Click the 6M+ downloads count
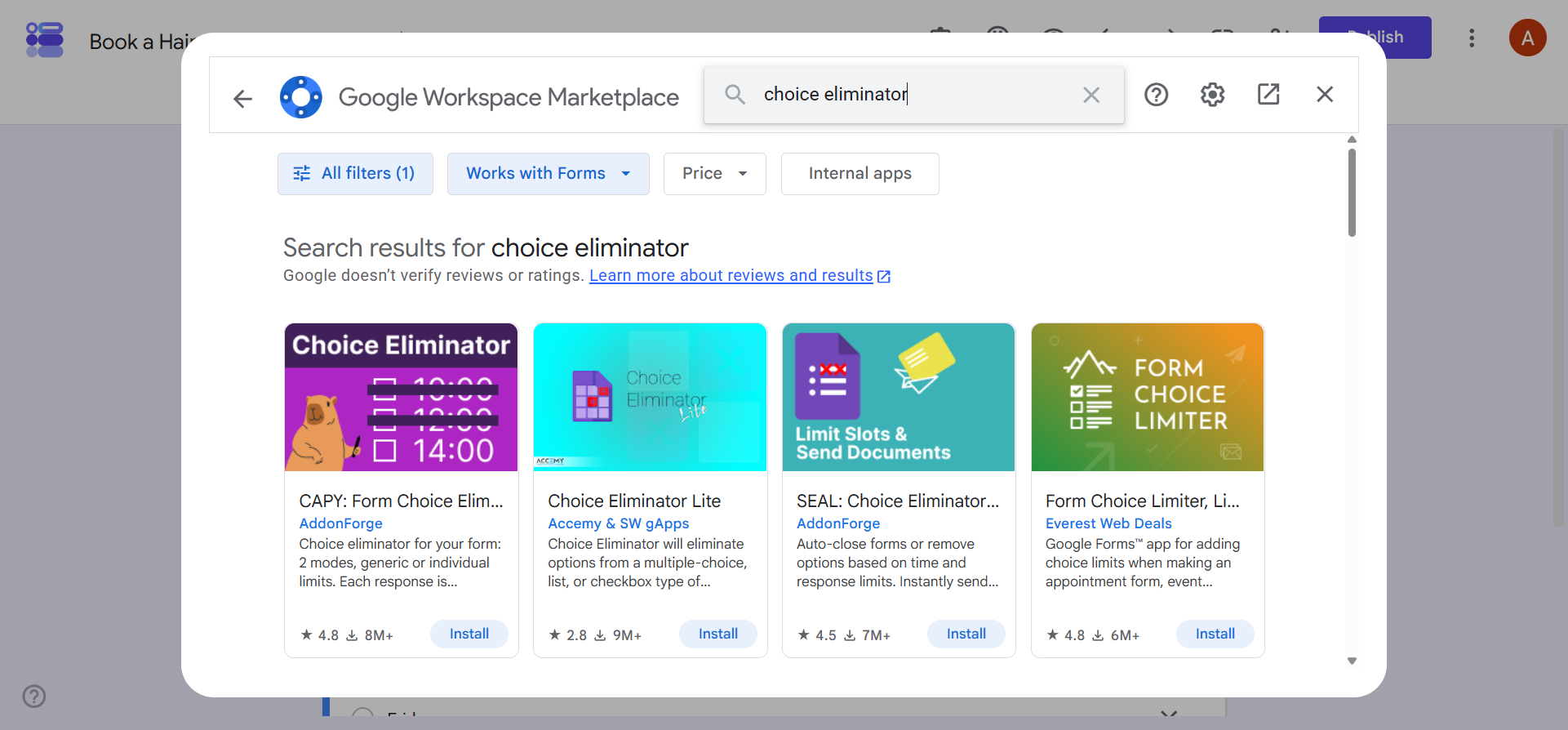Screen dimensions: 1568x730 (x=1116, y=635)
